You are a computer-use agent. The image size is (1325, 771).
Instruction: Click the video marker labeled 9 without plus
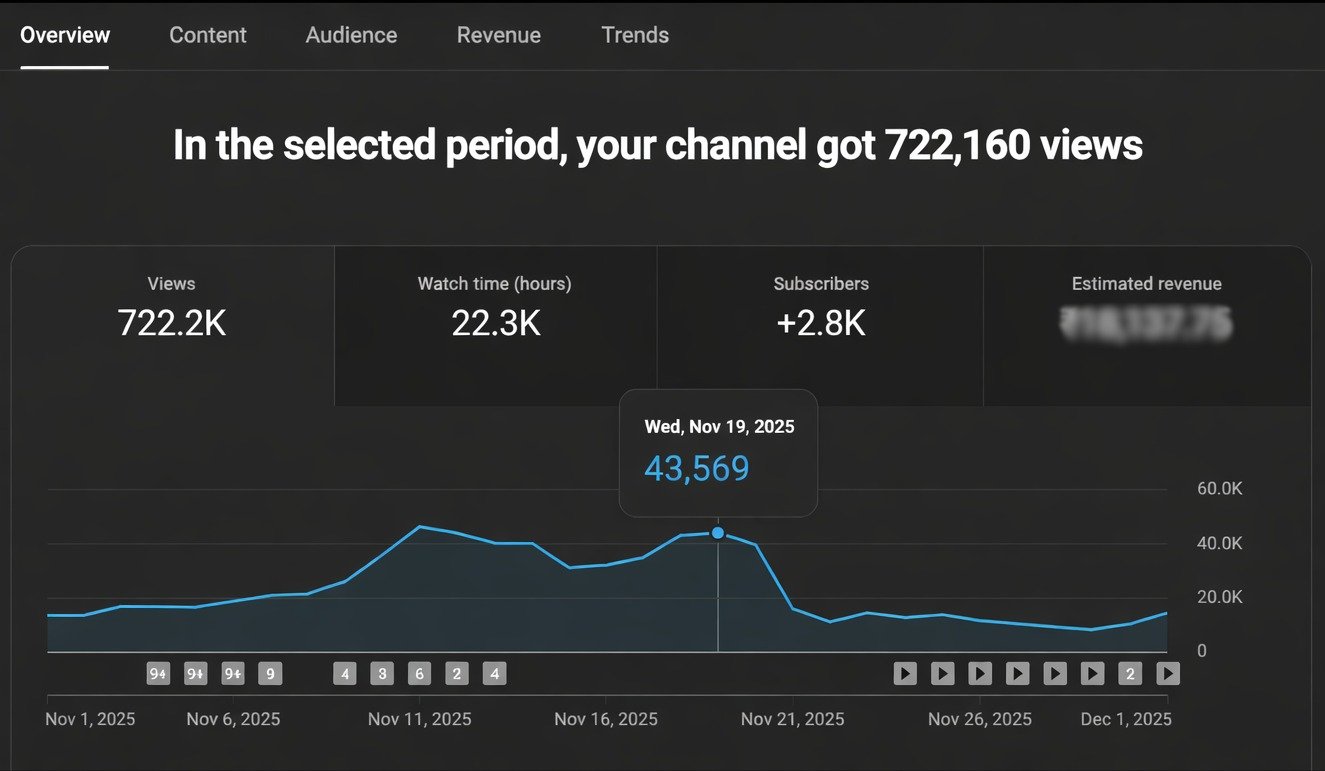[x=270, y=674]
